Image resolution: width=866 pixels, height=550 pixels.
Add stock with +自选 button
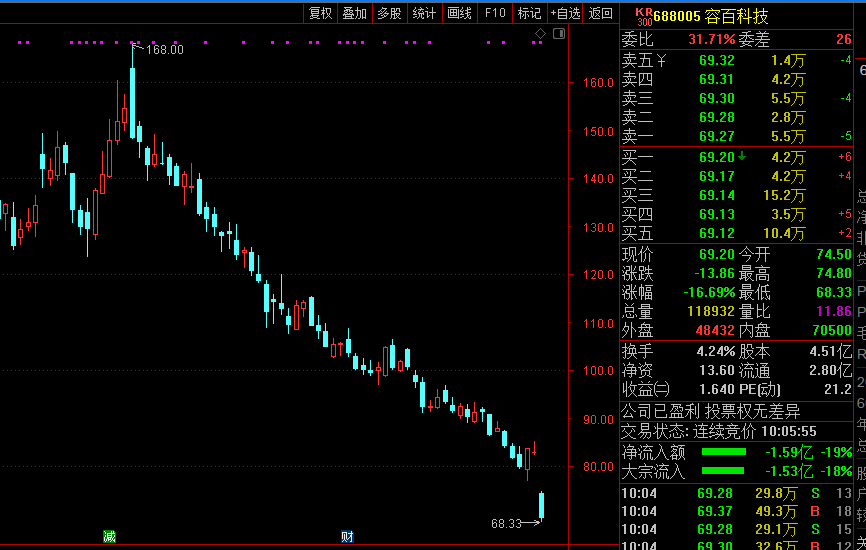click(x=566, y=13)
